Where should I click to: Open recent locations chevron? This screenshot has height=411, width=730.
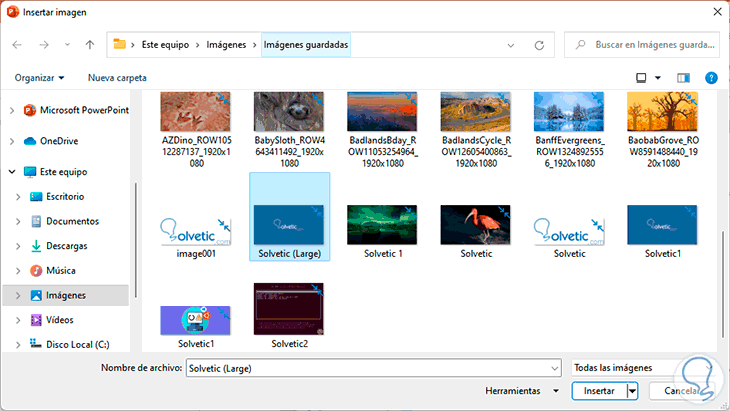point(68,45)
